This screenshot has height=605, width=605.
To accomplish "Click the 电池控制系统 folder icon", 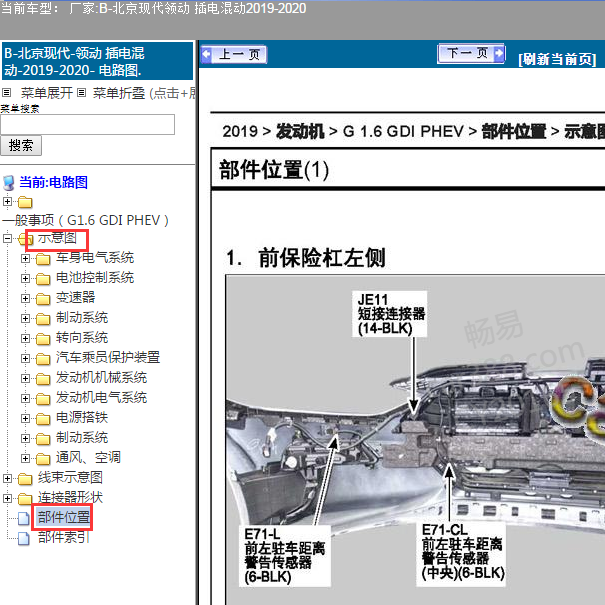I will click(x=43, y=279).
